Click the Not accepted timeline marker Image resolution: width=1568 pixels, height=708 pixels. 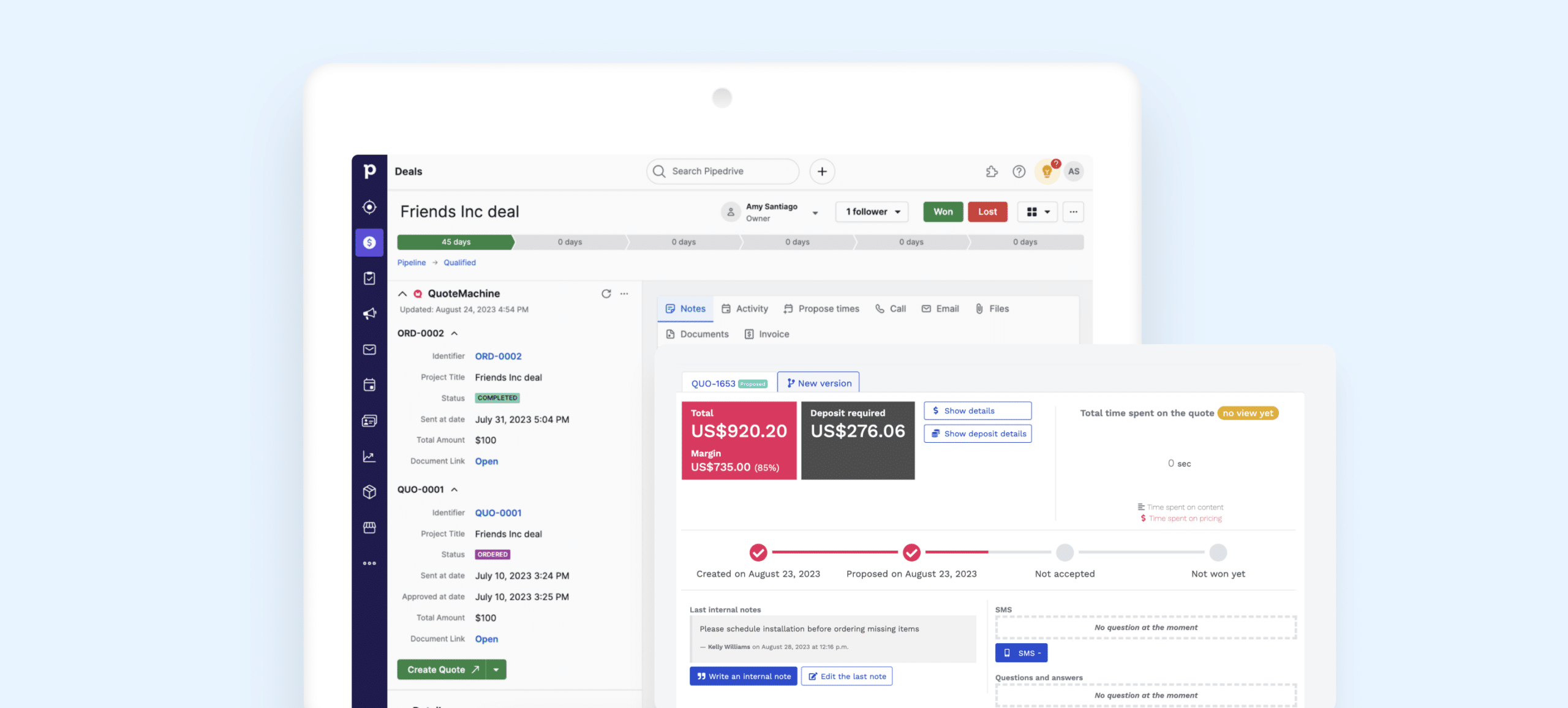coord(1065,552)
